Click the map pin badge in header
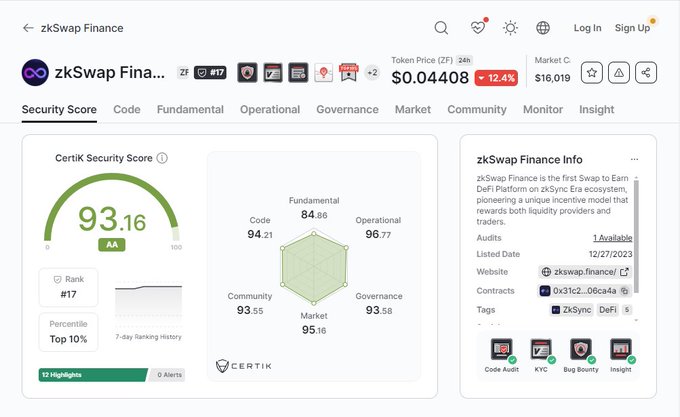 tap(324, 72)
